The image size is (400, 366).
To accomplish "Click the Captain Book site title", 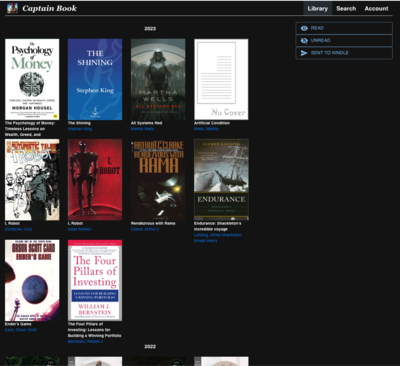I will (x=49, y=8).
